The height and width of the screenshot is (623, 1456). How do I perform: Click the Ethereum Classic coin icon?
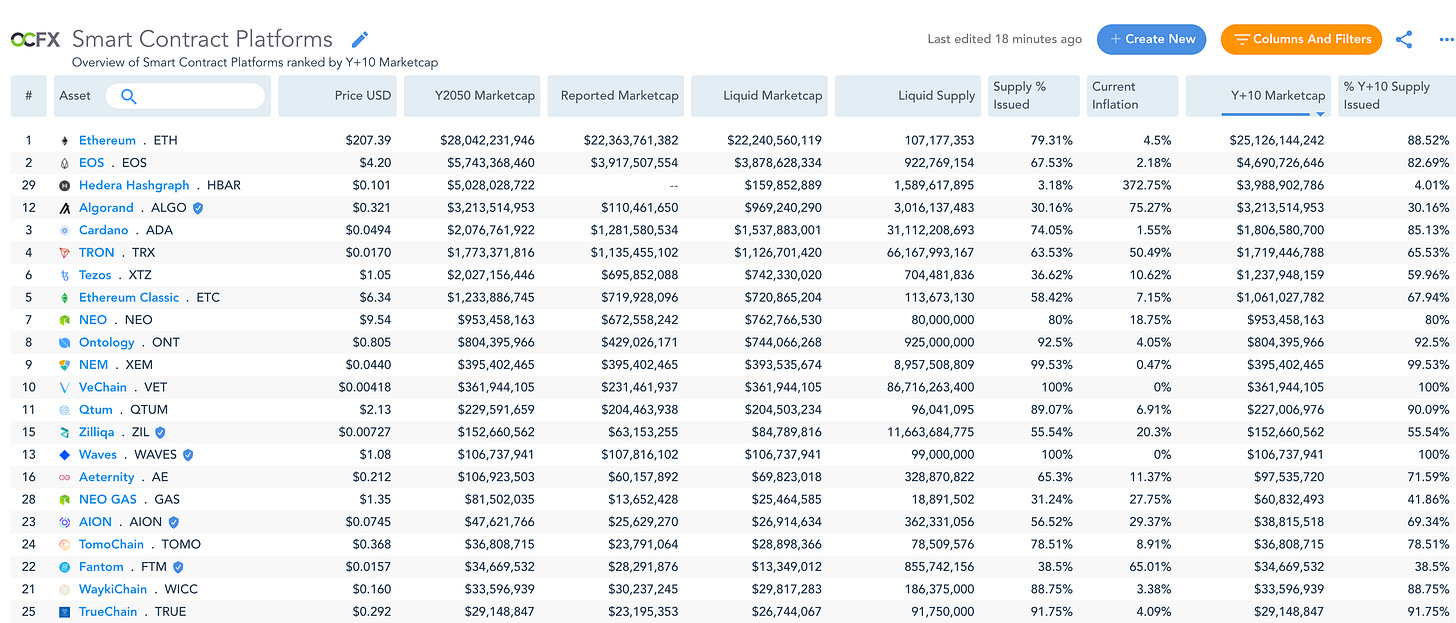[x=65, y=298]
